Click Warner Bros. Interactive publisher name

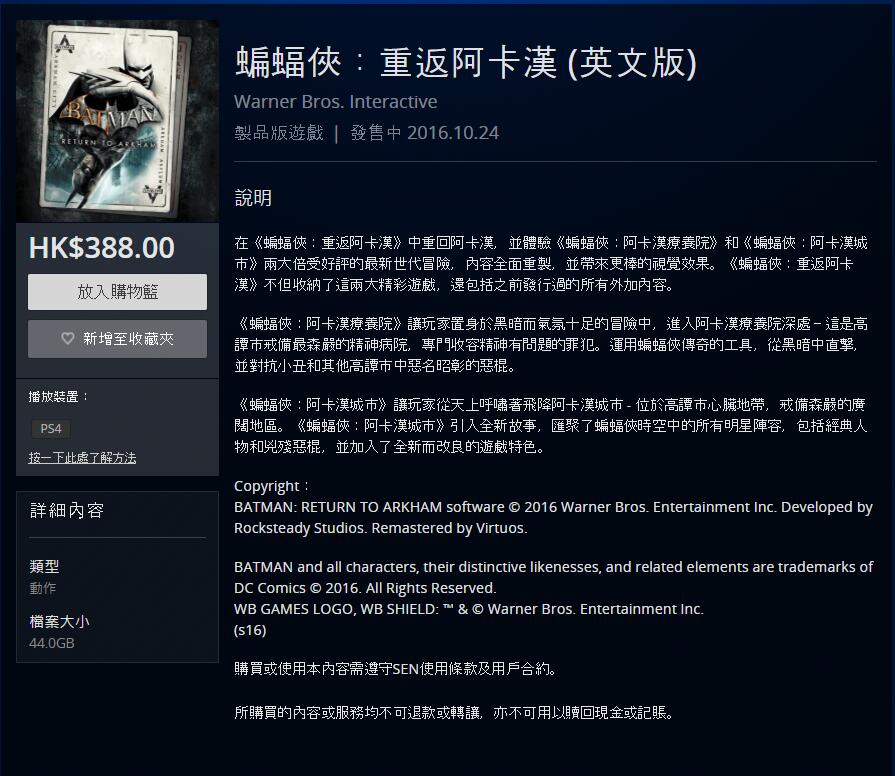336,102
